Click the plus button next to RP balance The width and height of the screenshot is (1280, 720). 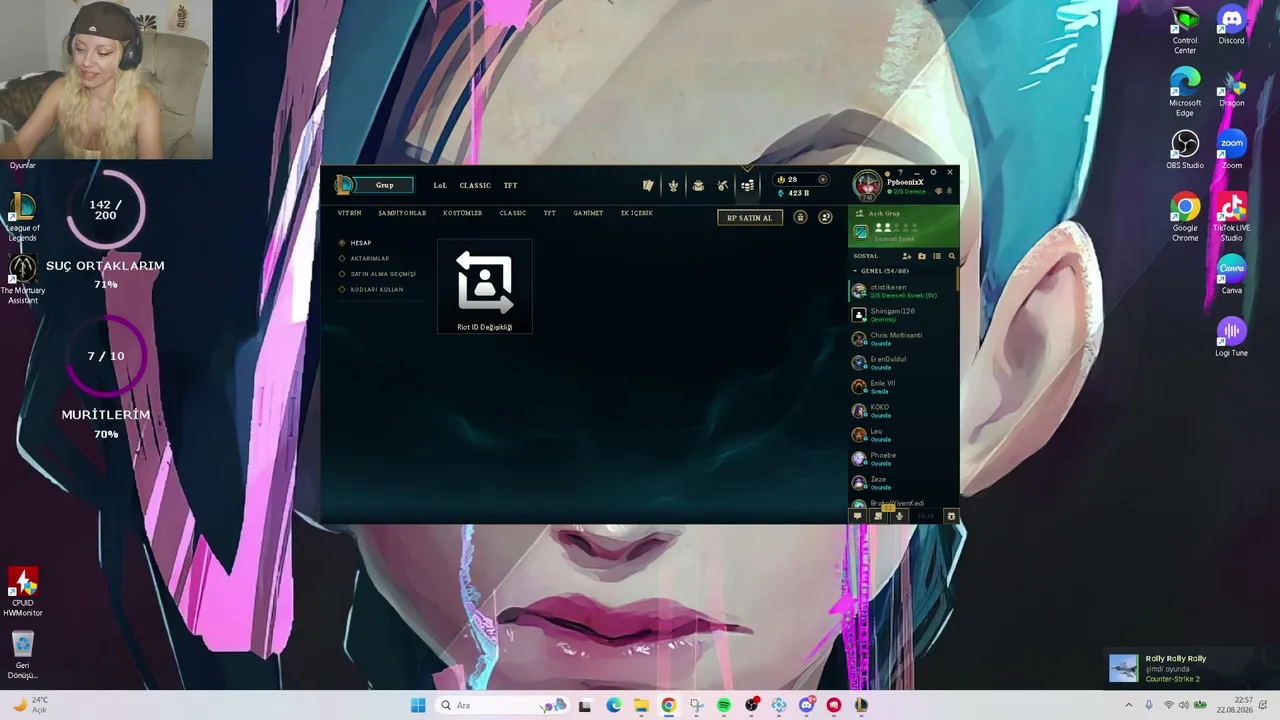pos(823,180)
